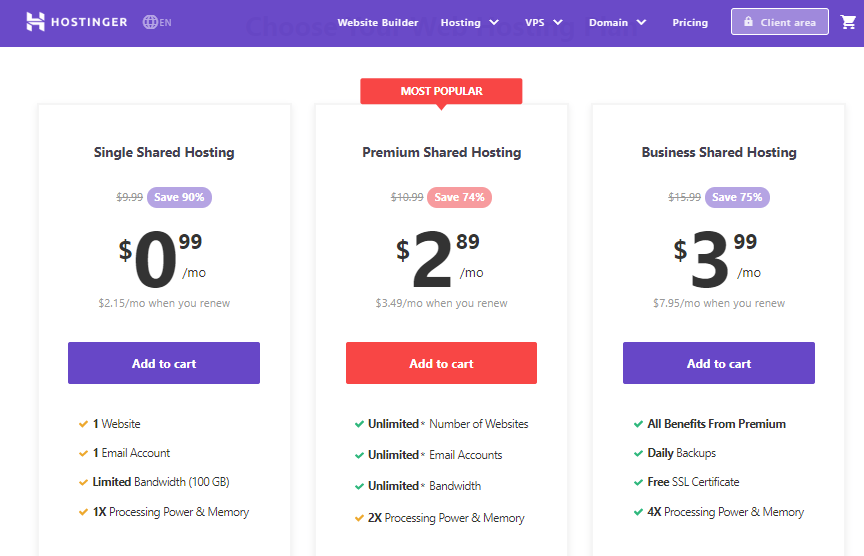Go to the Pricing page

coord(690,23)
